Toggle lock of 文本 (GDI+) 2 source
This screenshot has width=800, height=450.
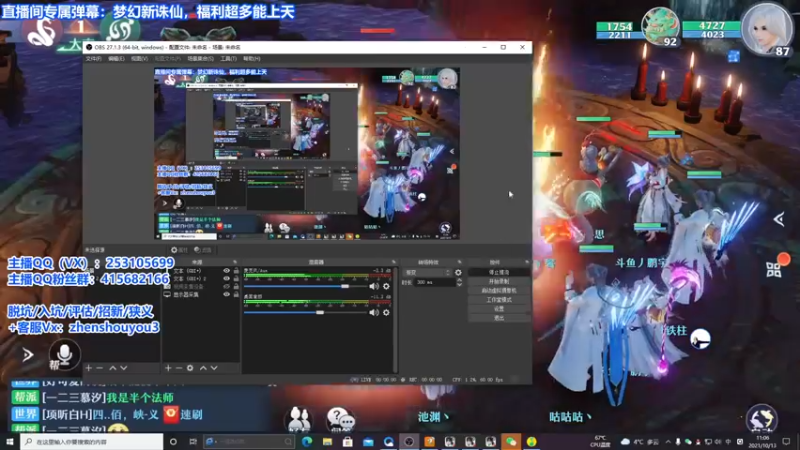click(236, 279)
